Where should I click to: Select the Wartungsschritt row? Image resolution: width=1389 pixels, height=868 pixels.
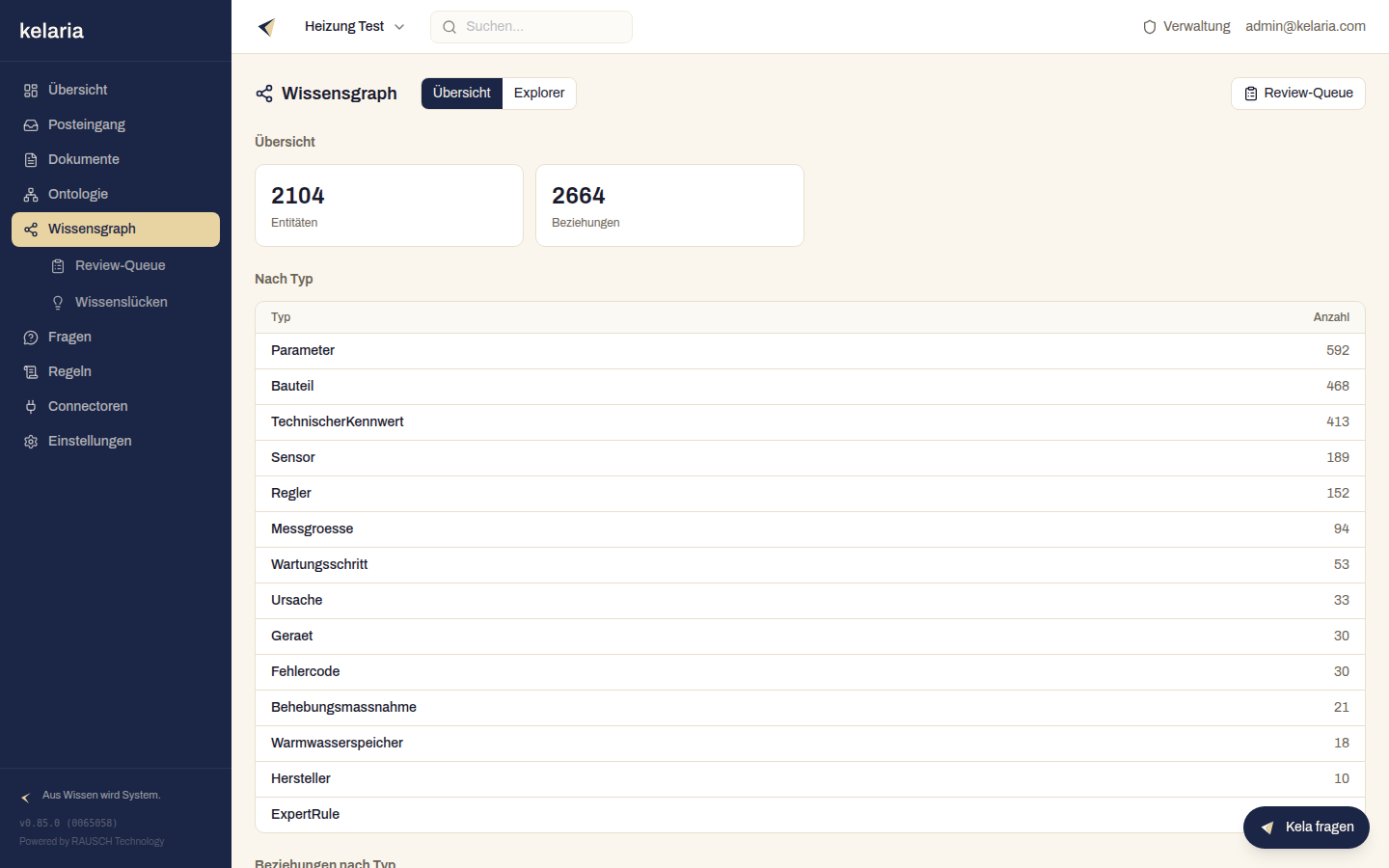point(810,565)
